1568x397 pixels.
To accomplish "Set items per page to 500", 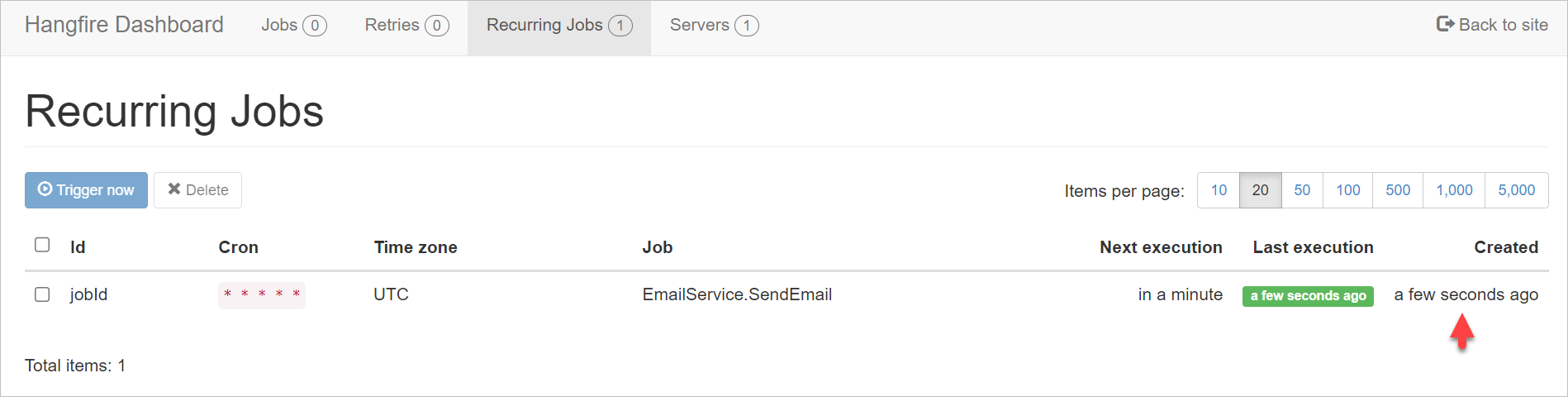I will (1398, 190).
